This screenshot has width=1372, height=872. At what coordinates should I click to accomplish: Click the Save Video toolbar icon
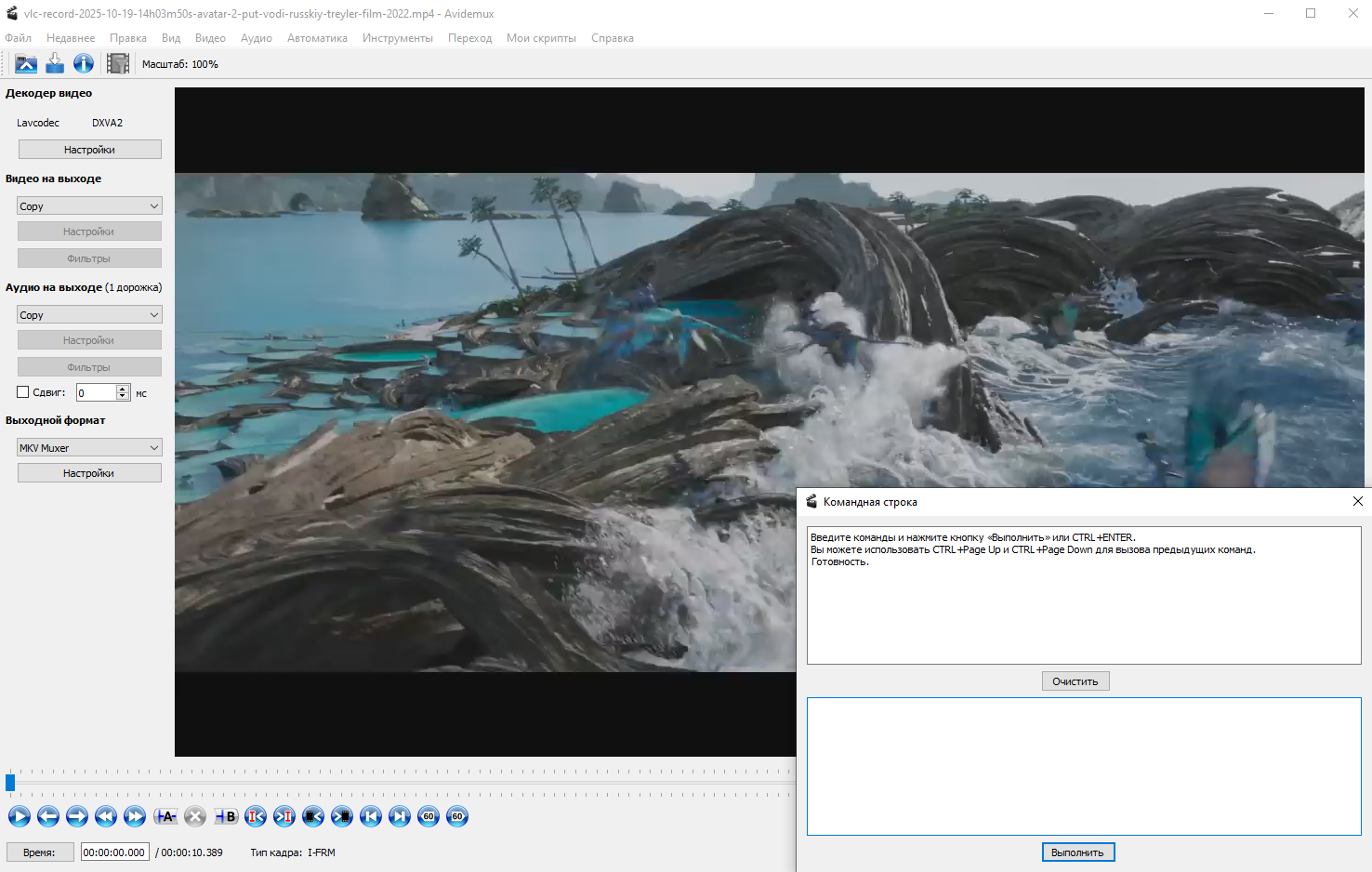(55, 63)
